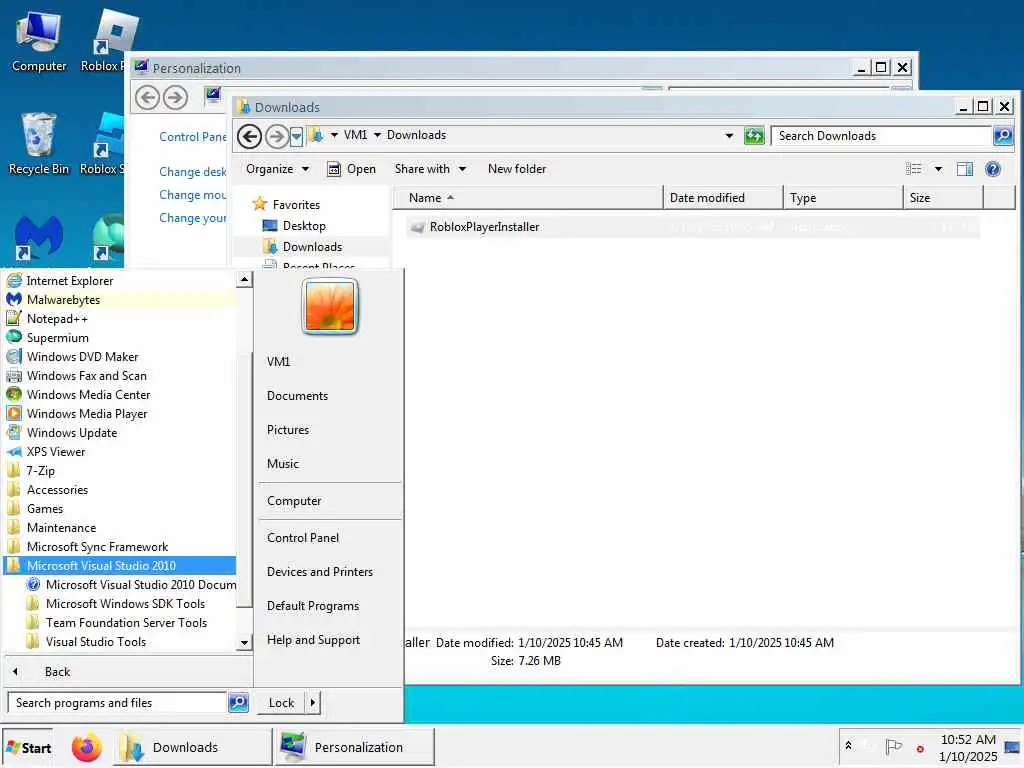Click the Supermium icon in Start menu
Screen dimensions: 1024x768
[x=14, y=338]
